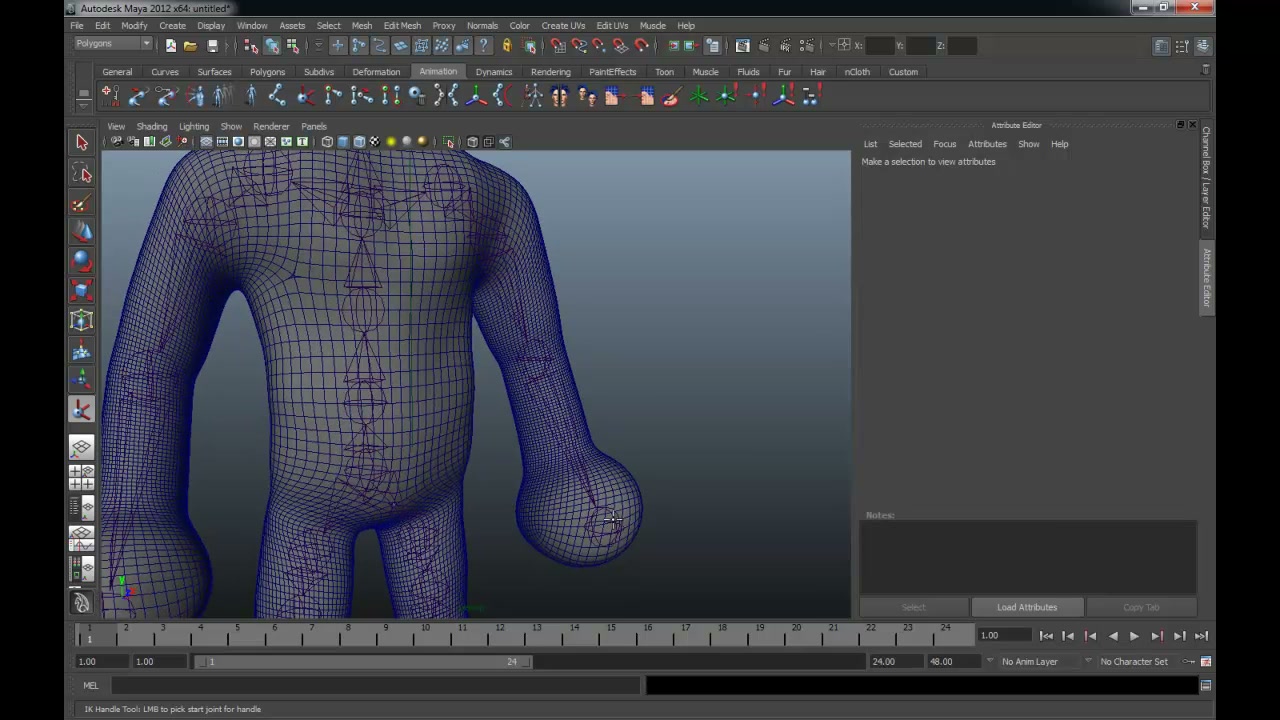Click frame 12 on the time slider

click(498, 635)
